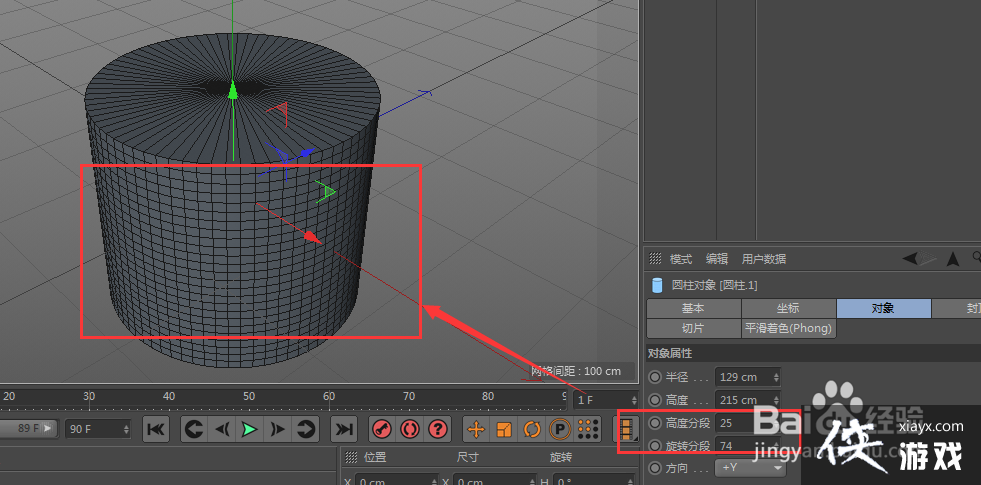The height and width of the screenshot is (485, 981).
Task: Toggle the 旋转分段 animation dot
Action: tap(655, 446)
